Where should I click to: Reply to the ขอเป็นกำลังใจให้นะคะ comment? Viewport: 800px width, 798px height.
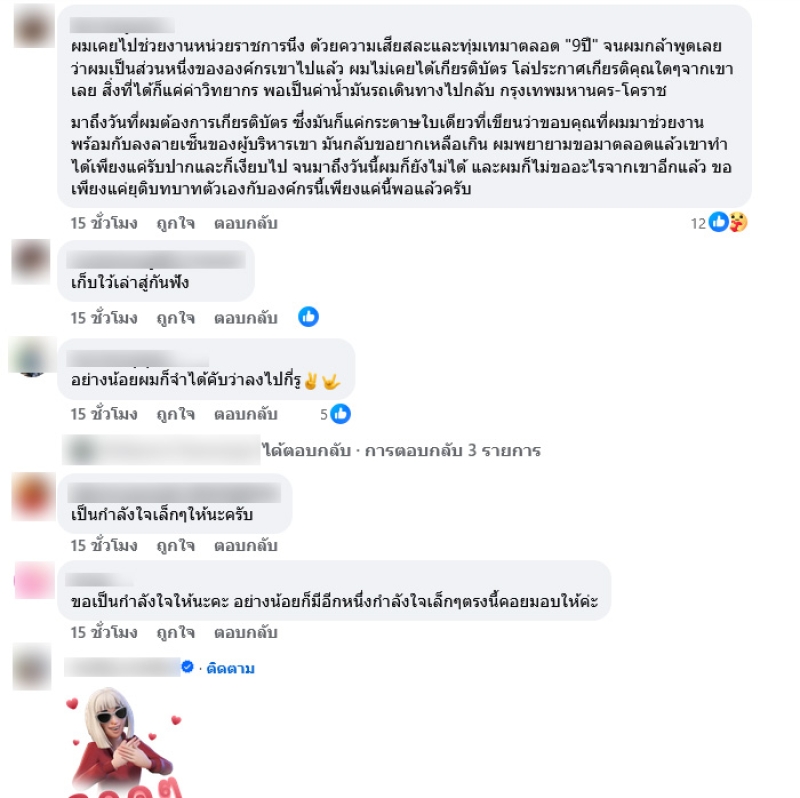point(245,633)
